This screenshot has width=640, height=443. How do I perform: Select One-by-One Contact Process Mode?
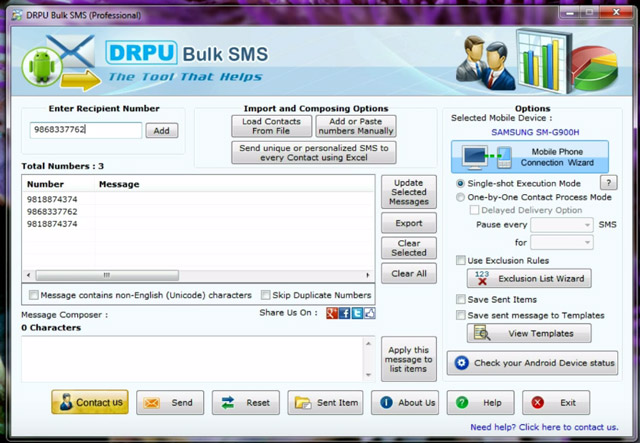[460, 197]
